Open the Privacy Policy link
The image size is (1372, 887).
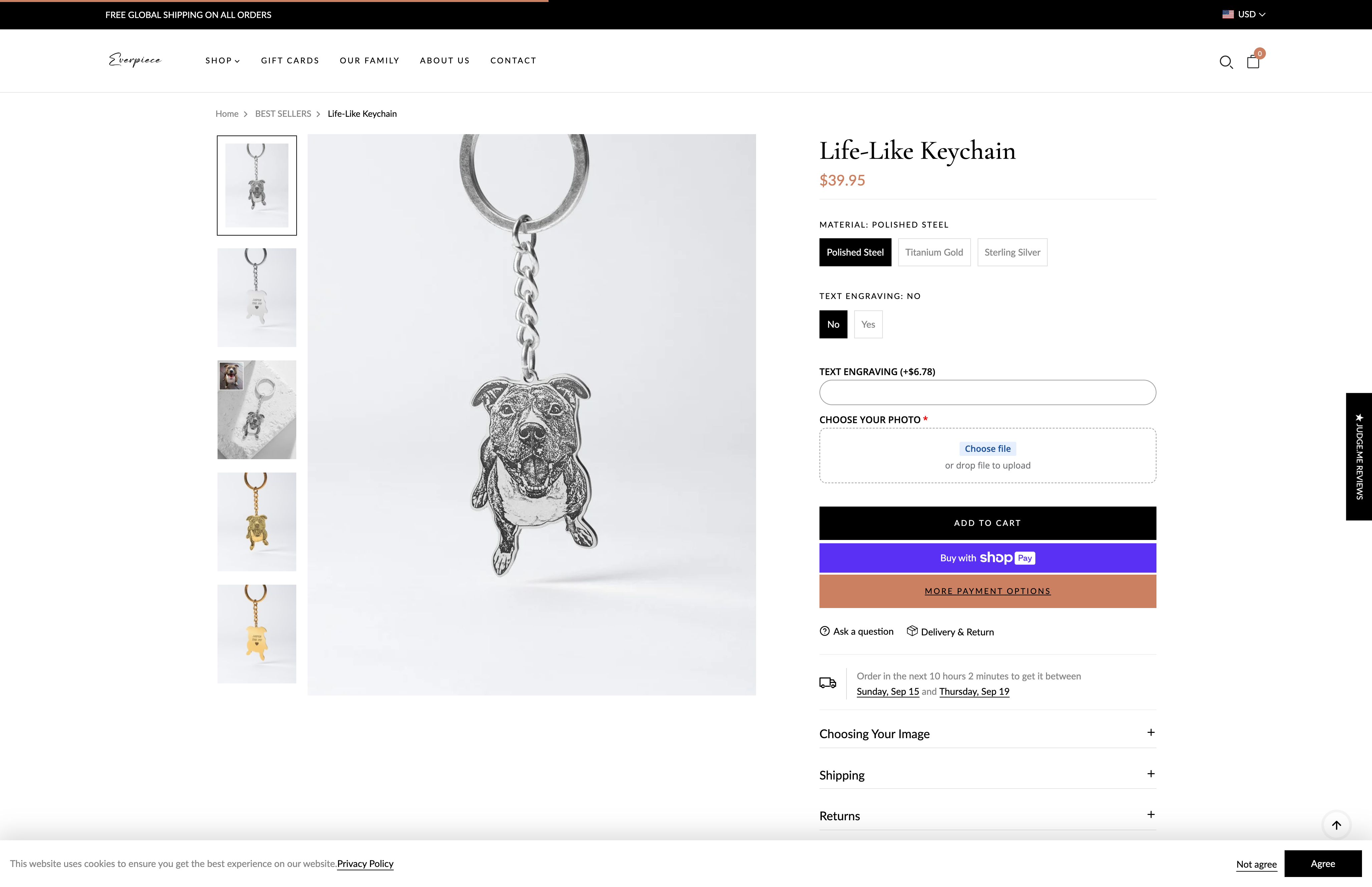tap(365, 863)
